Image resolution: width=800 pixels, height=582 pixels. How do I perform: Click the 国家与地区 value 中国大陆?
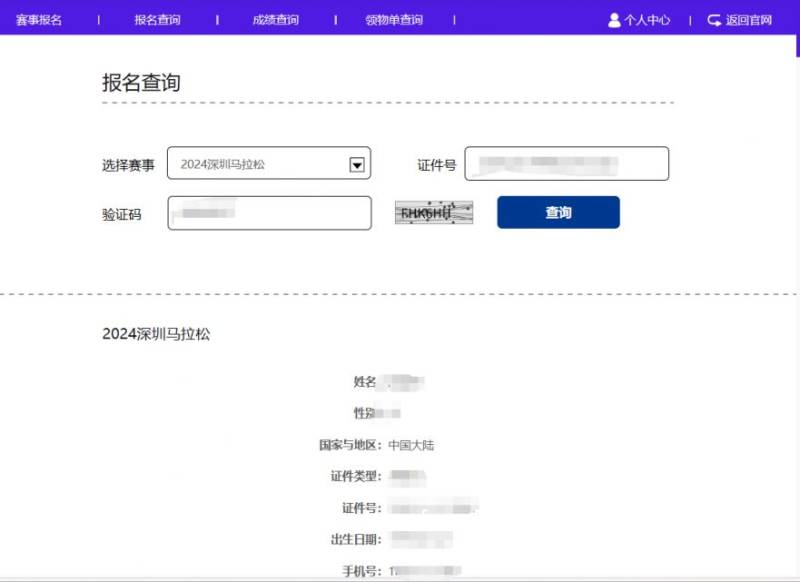(410, 445)
